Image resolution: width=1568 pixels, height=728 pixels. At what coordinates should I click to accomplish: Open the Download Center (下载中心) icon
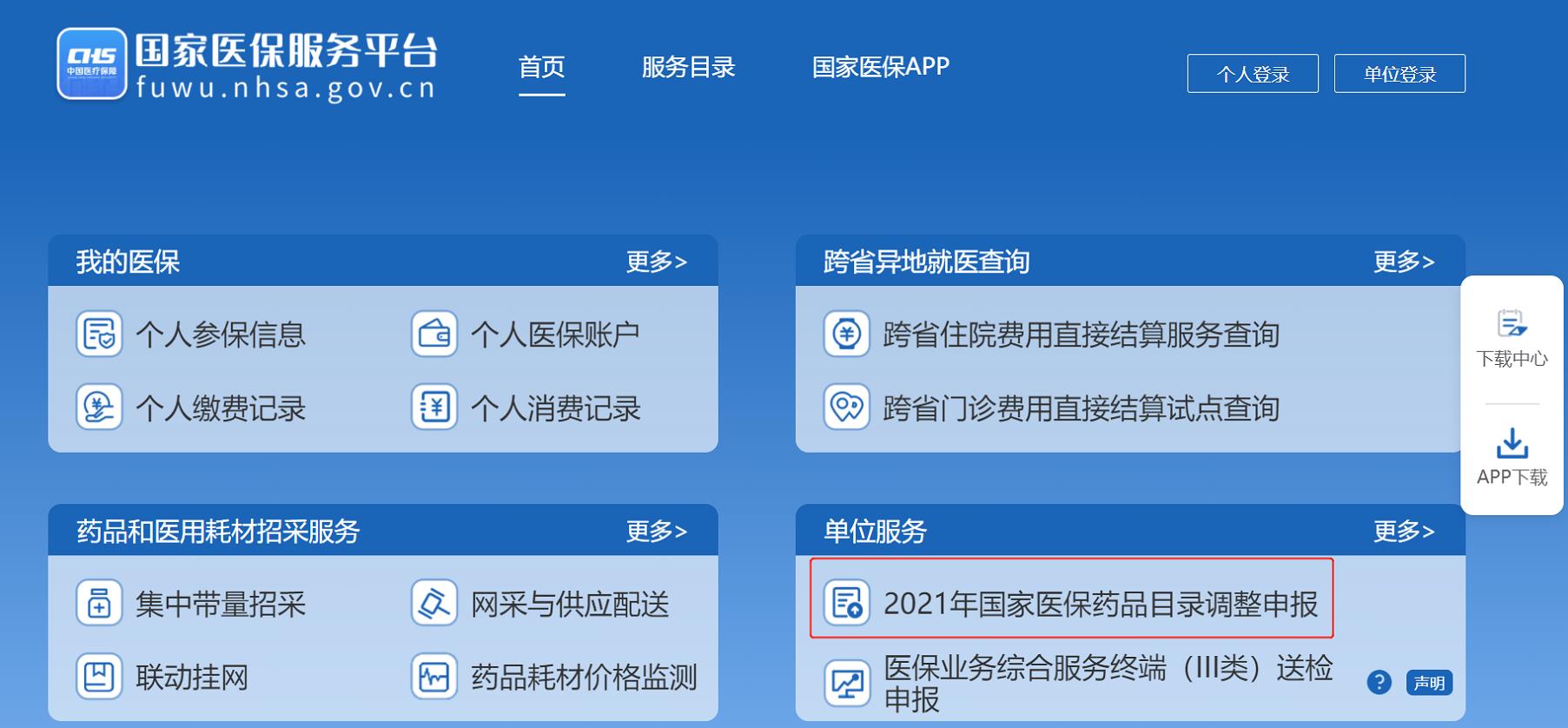1512,323
